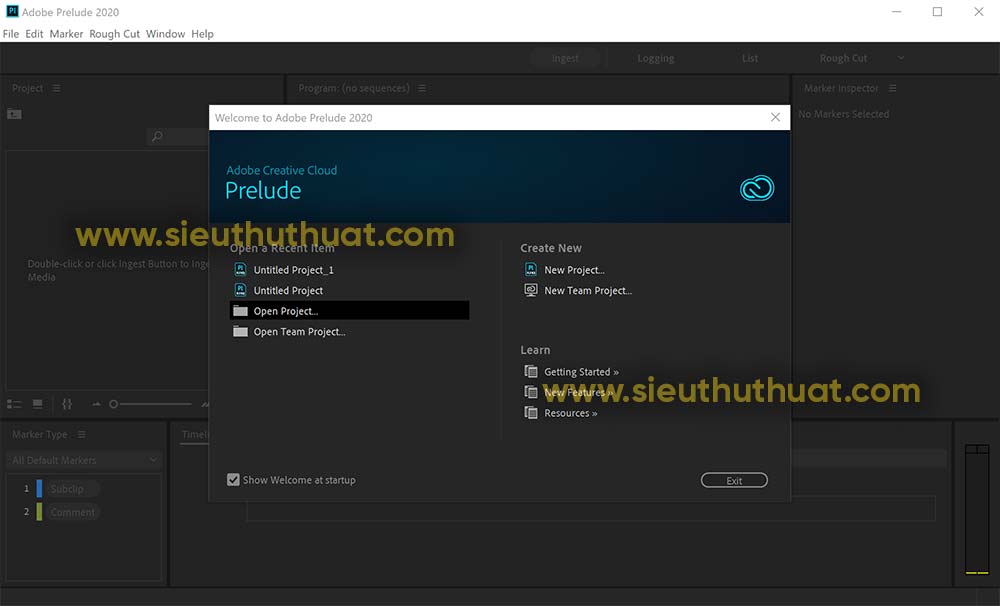Select the green Comment marker swatch
Screen dimensions: 1000x606
click(39, 512)
